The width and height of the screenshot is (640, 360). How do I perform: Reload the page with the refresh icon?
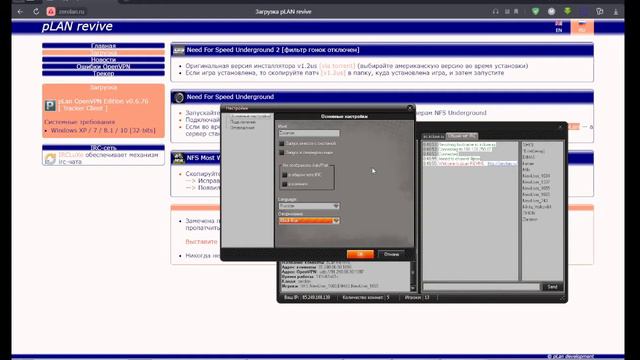tap(36, 12)
